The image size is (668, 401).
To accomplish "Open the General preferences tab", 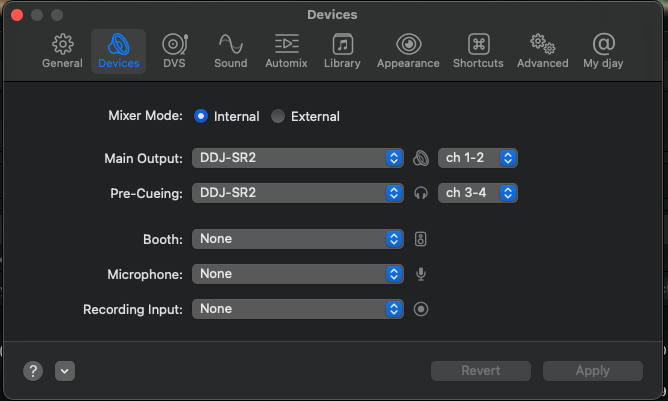I will click(x=62, y=51).
